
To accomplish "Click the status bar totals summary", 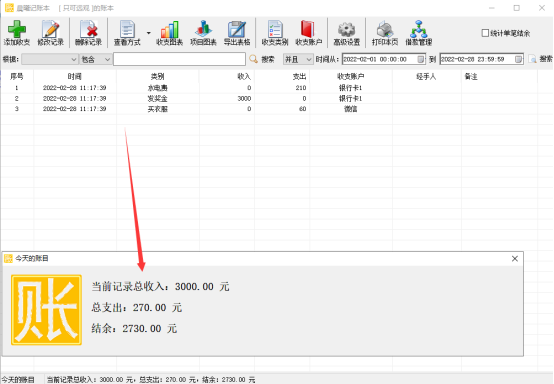I will click(151, 380).
